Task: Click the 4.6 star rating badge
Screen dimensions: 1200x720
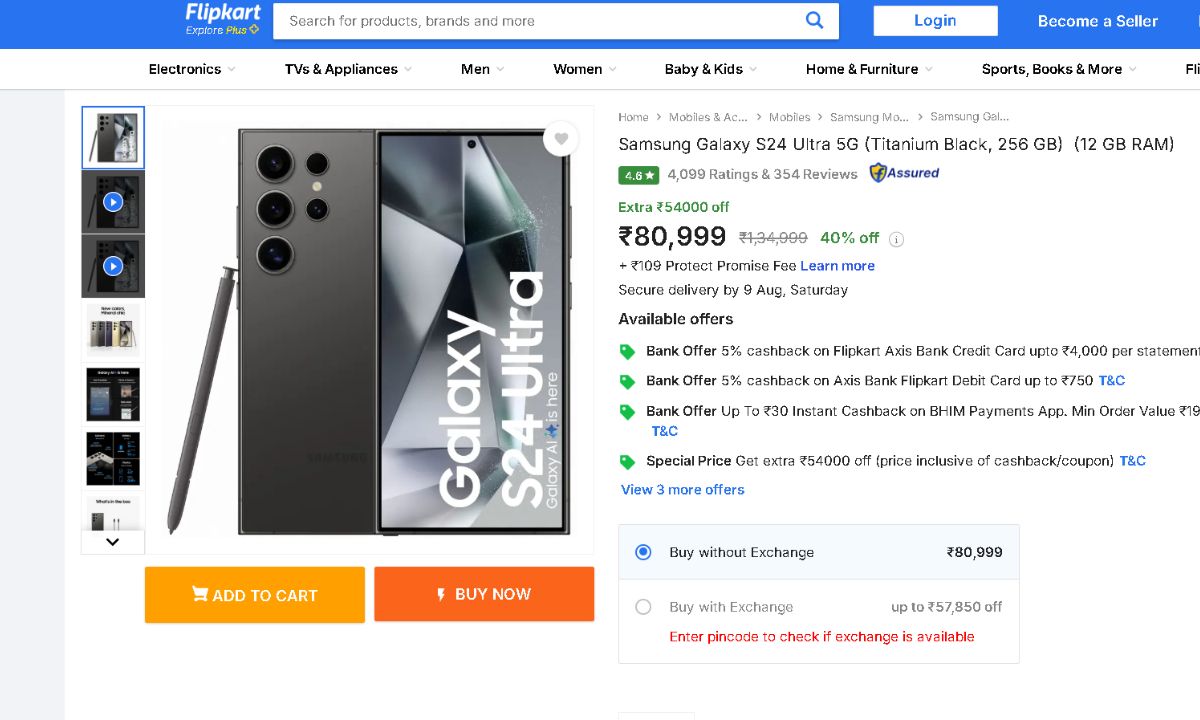Action: 638,175
